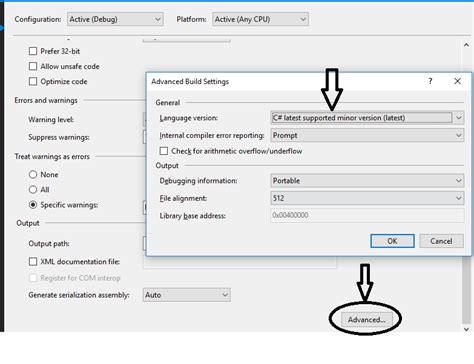474x364 pixels.
Task: Select the None warnings radio button
Action: [x=33, y=174]
